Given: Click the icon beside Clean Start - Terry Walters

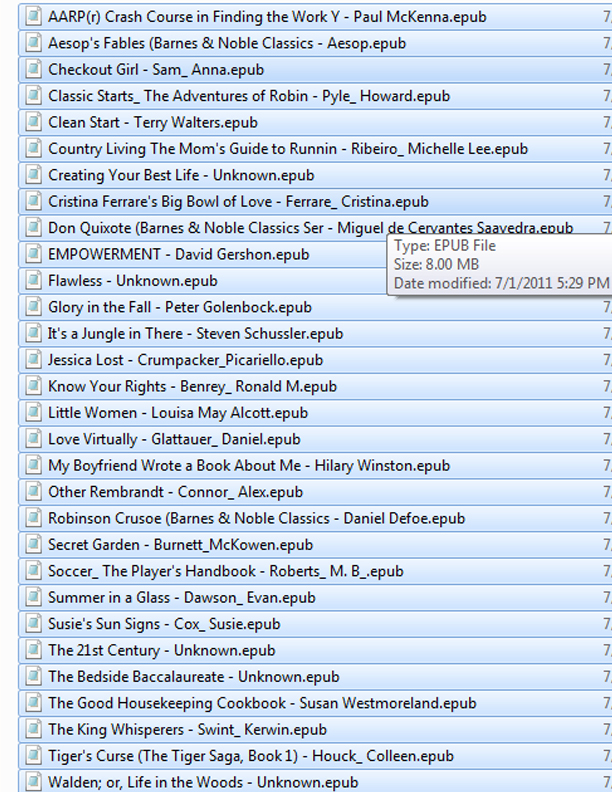Looking at the screenshot, I should pos(33,122).
